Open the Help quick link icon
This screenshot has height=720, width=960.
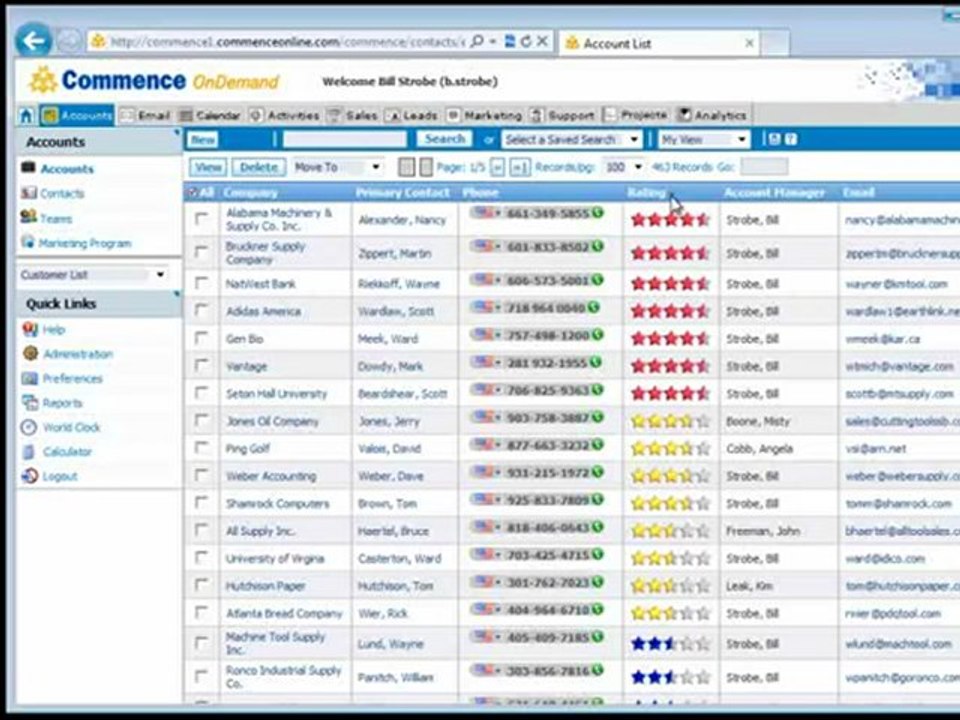pos(30,329)
